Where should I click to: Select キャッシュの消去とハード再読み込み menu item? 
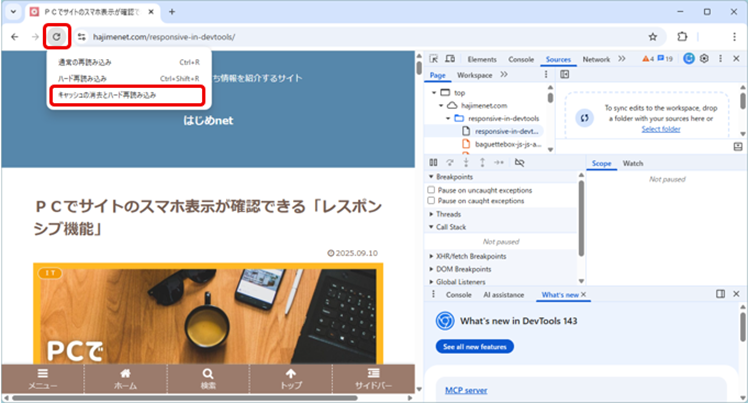pos(127,95)
